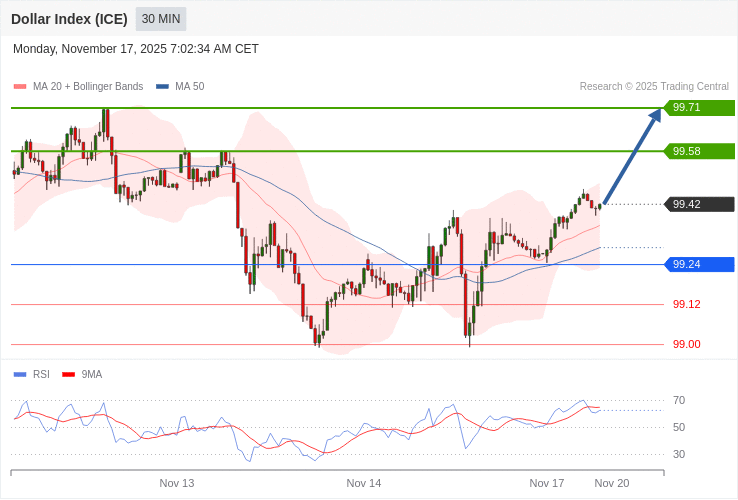Click the MA 20 + Bollinger Bands legend swatch

(x=20, y=87)
